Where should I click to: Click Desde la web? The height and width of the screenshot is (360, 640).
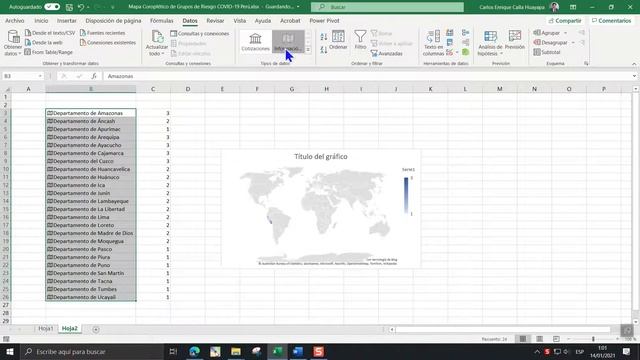click(44, 42)
